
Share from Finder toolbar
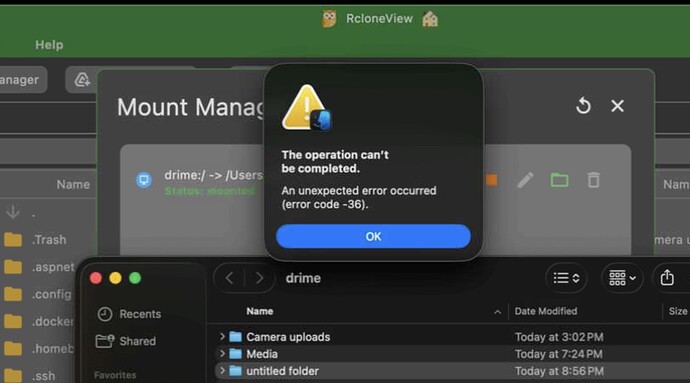pos(667,278)
